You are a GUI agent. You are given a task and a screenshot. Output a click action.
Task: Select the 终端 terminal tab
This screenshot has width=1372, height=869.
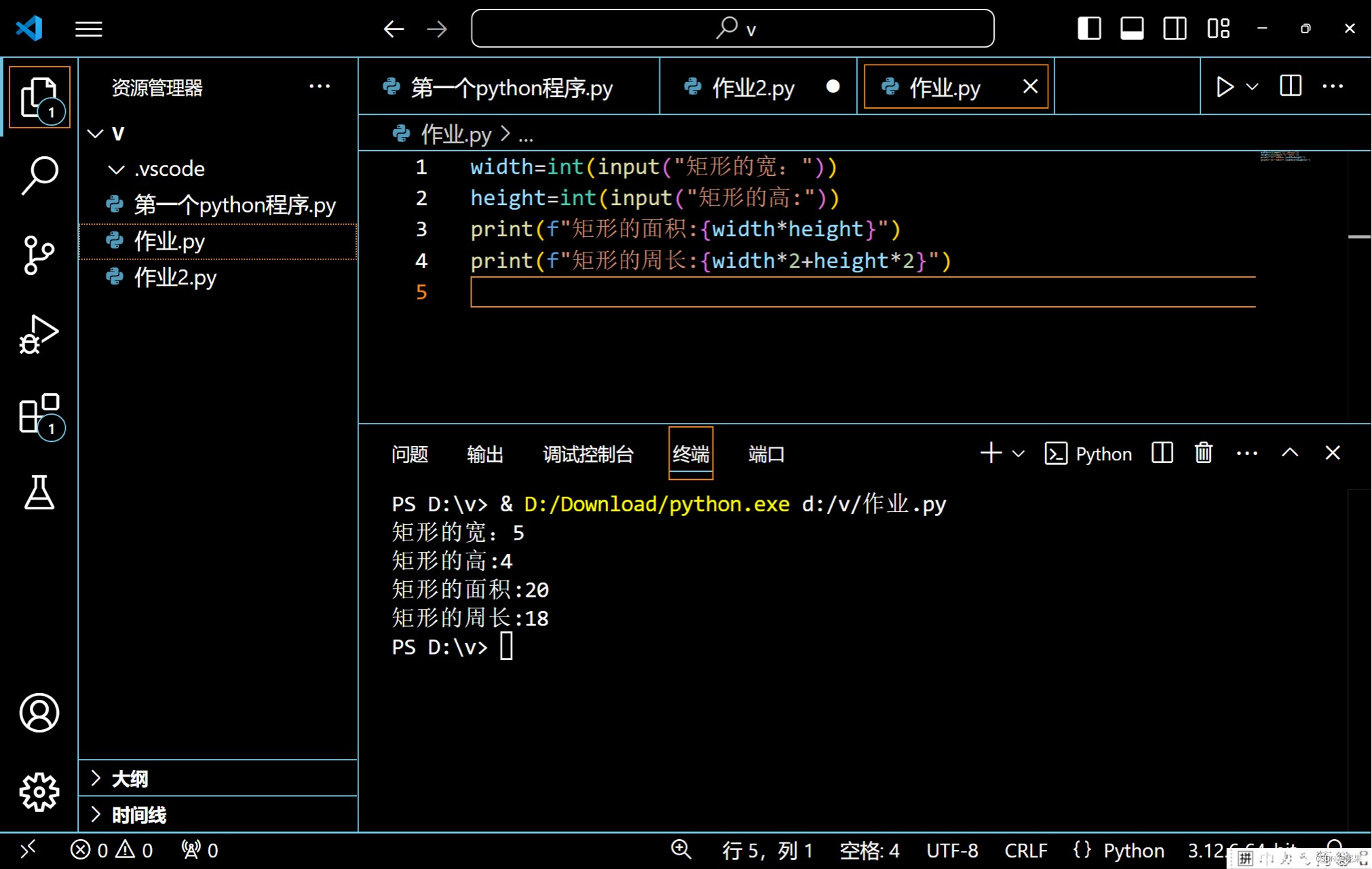click(x=691, y=453)
